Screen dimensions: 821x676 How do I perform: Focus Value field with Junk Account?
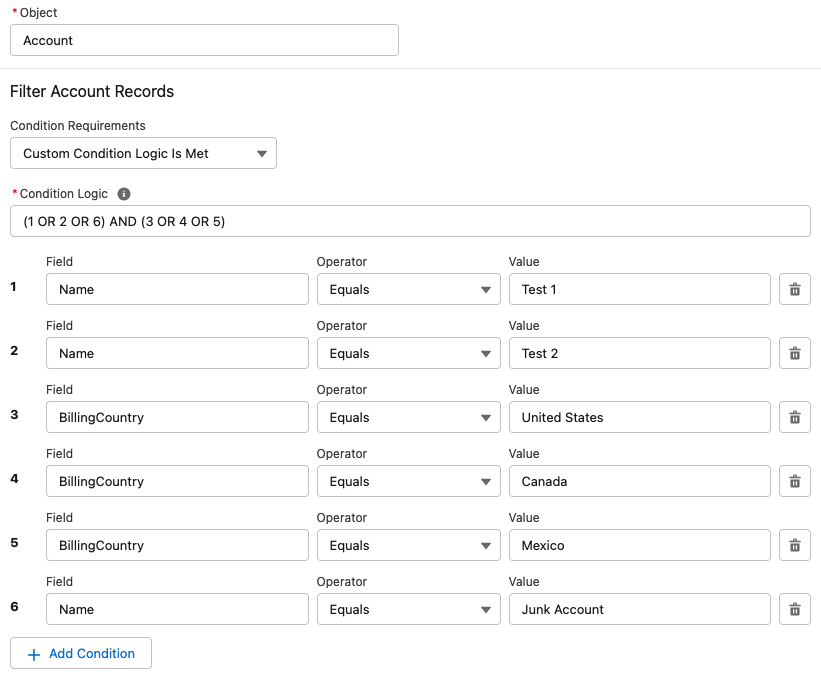[639, 609]
